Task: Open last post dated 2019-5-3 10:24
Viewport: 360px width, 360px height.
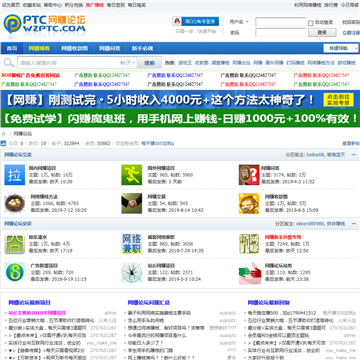Action: [x=184, y=279]
